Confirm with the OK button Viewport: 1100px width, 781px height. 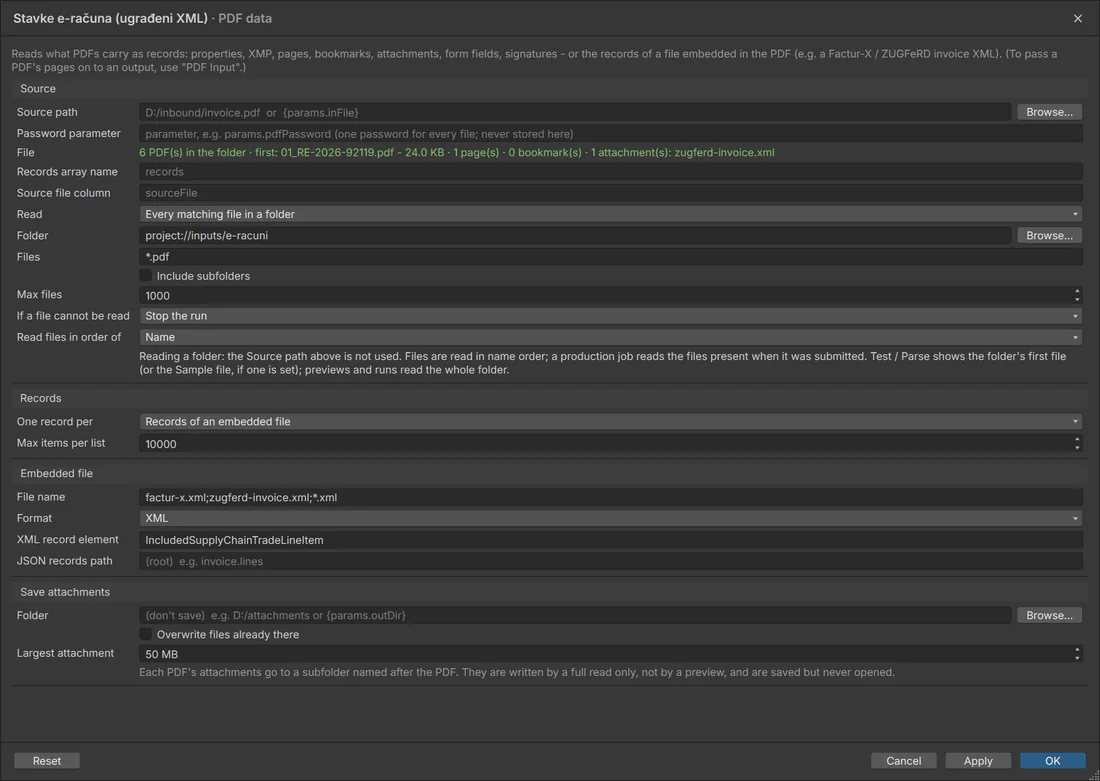coord(1052,761)
